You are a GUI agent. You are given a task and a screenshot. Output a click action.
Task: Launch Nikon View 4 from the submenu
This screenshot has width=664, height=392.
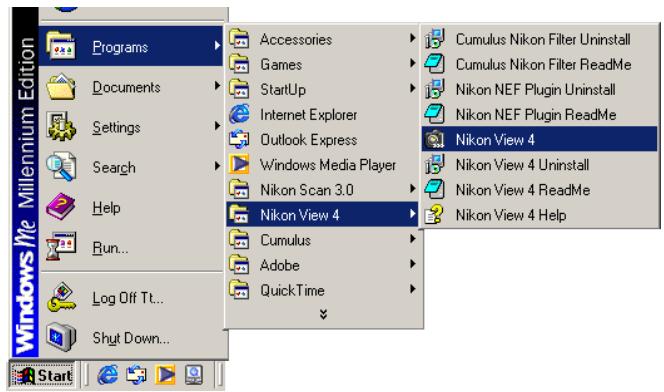pyautogui.click(x=540, y=139)
